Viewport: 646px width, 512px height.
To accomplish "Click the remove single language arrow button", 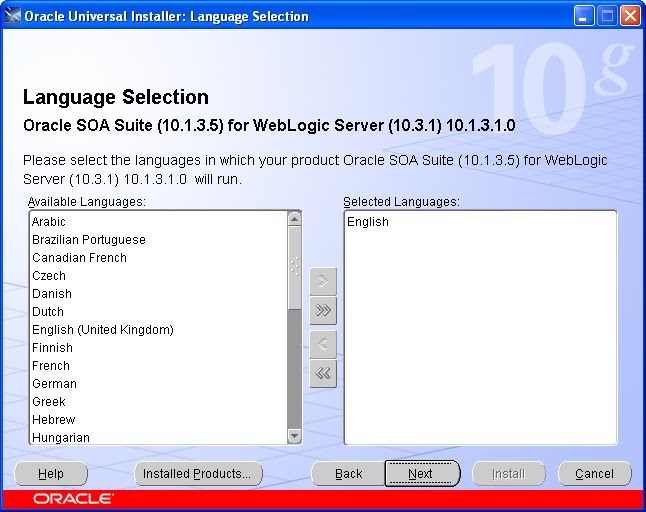I will [323, 344].
